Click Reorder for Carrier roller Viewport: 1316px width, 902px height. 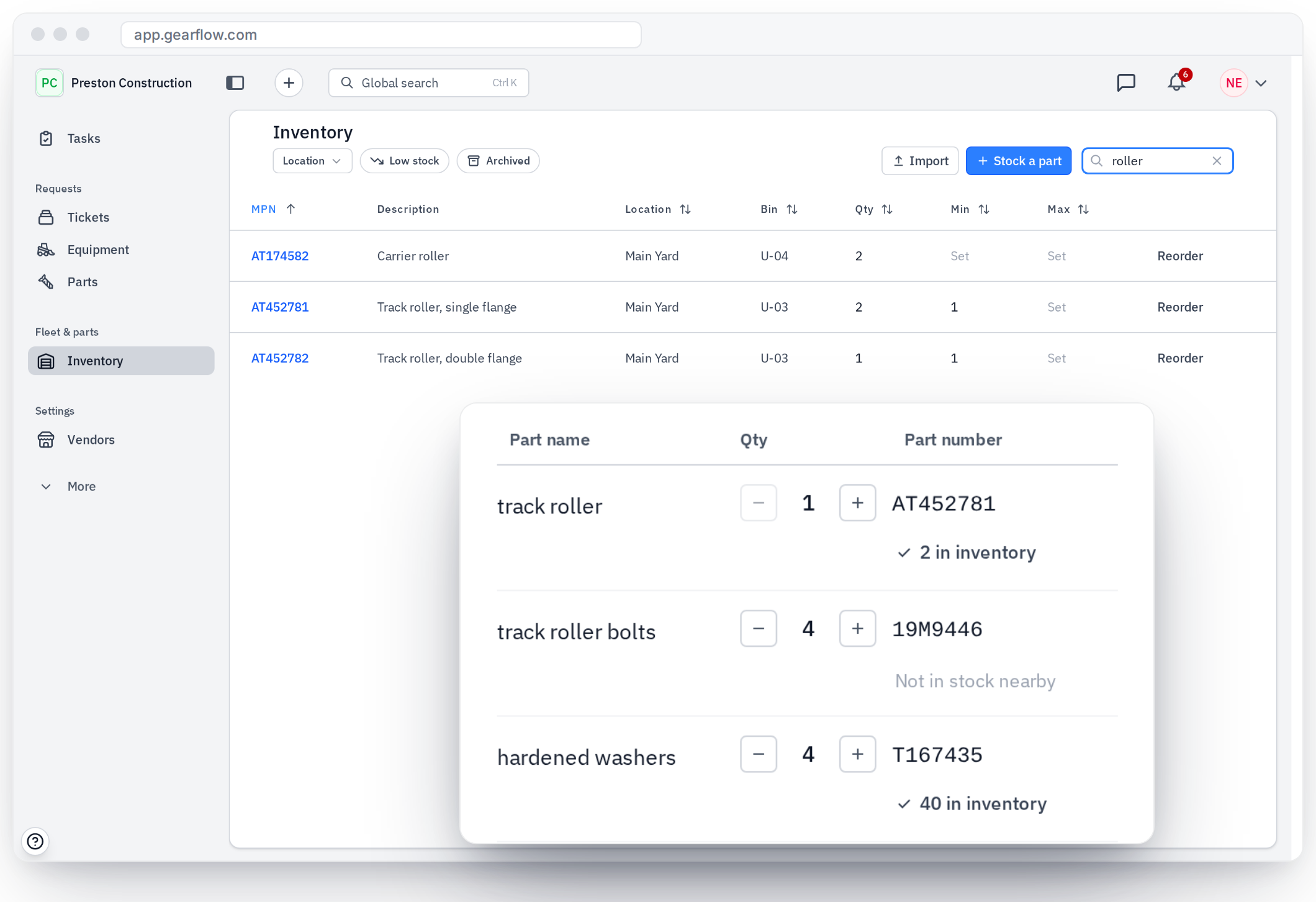coord(1180,256)
